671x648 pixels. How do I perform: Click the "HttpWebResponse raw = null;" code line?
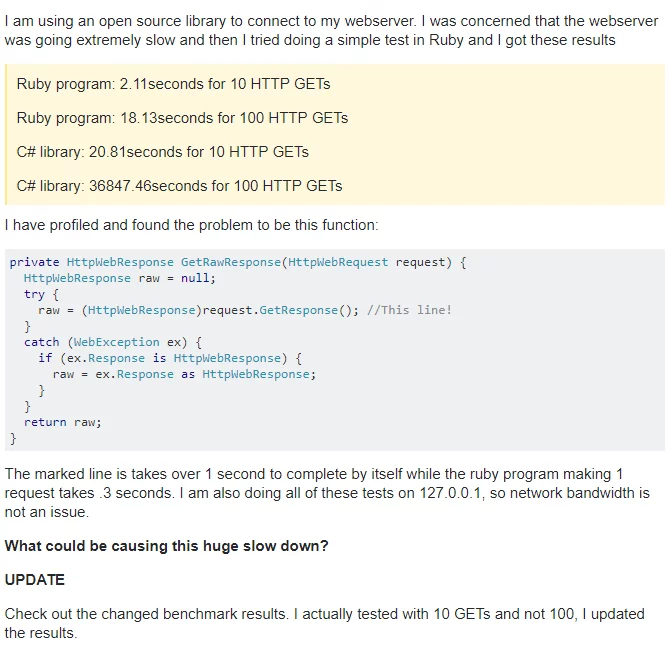click(119, 278)
